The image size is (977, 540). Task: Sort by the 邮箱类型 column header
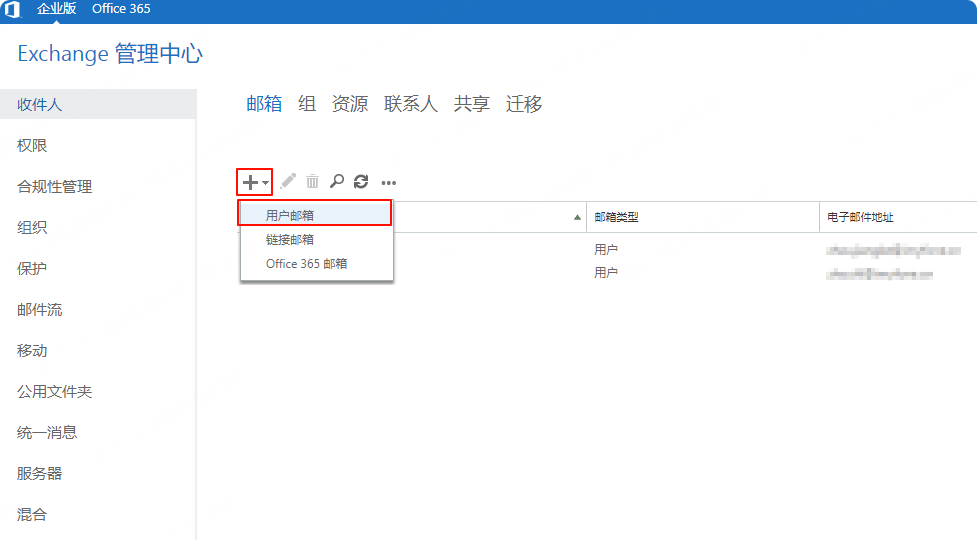click(x=703, y=217)
